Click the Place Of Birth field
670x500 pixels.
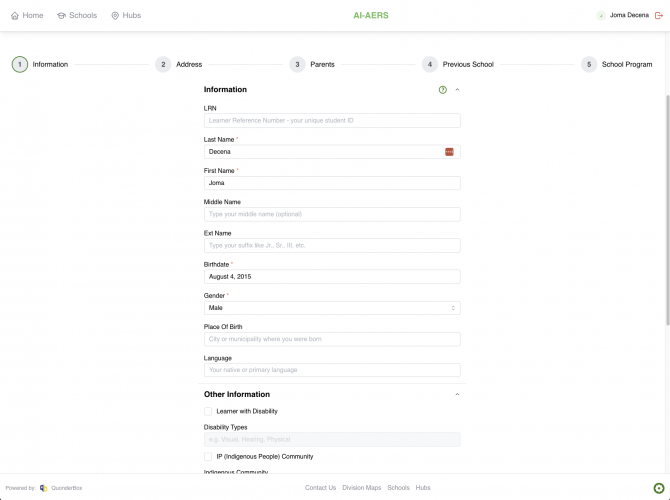pyautogui.click(x=332, y=339)
